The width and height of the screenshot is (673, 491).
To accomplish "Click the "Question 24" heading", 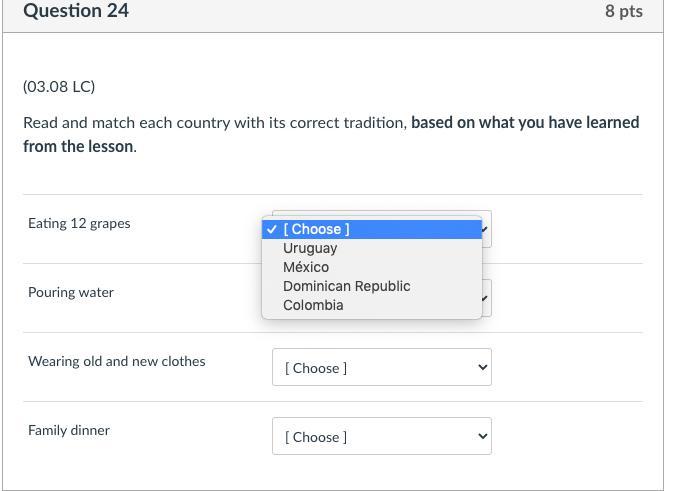I will (76, 11).
